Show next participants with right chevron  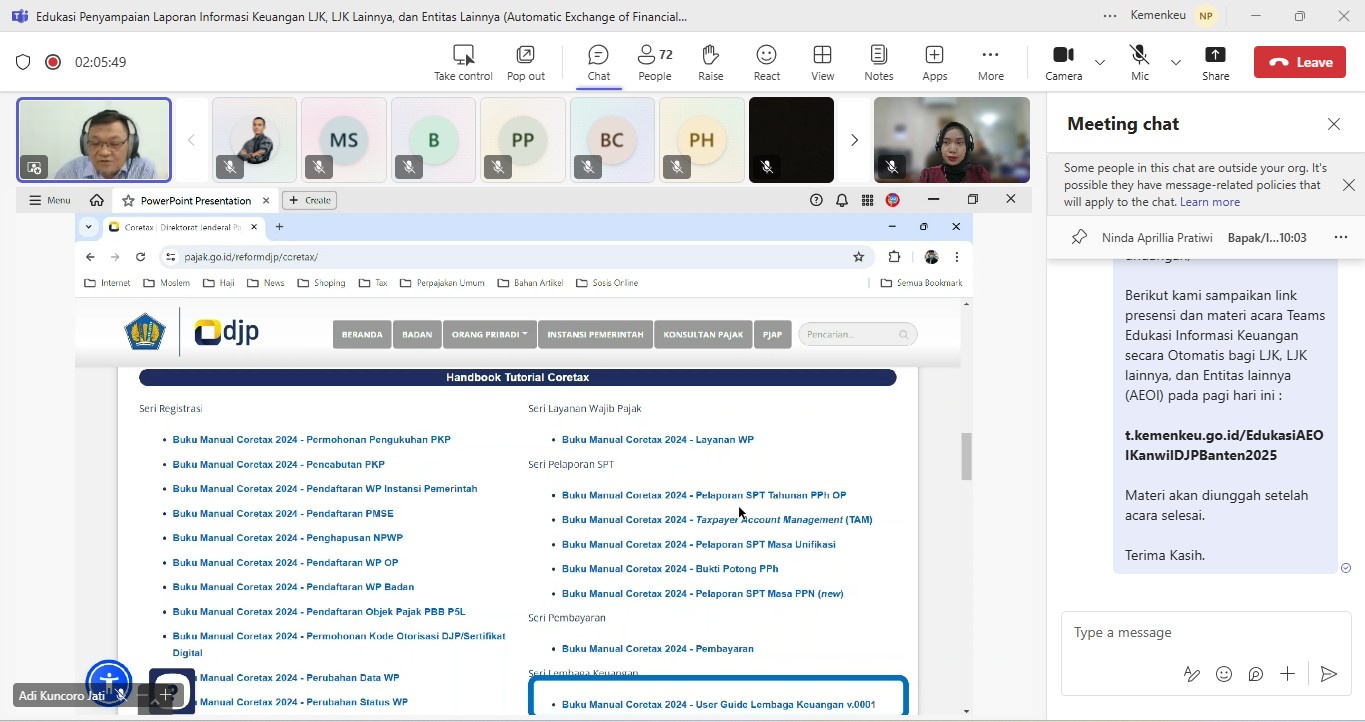(x=854, y=140)
